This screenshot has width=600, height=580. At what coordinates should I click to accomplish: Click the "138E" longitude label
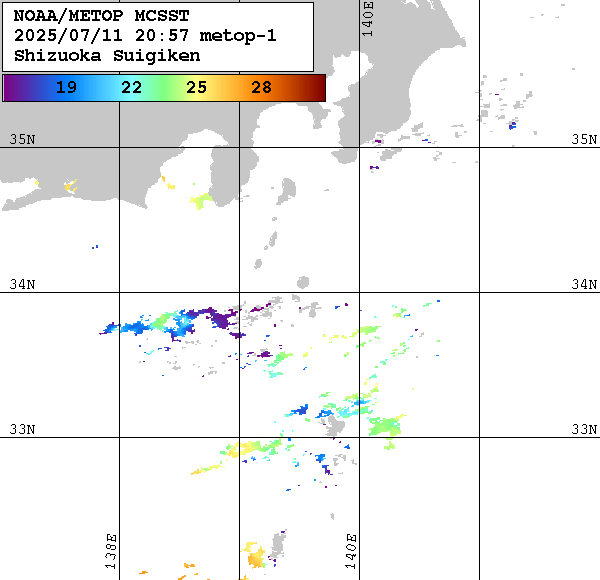(x=111, y=551)
